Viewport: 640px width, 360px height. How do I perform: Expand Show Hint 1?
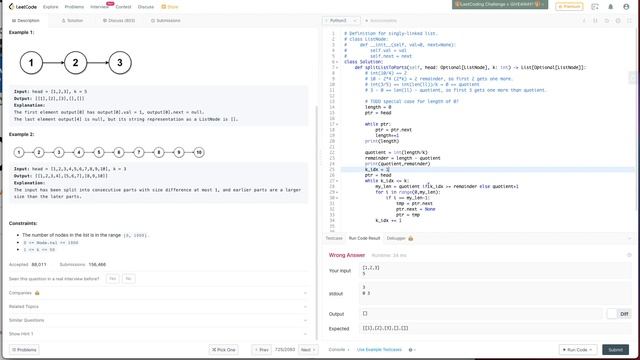click(x=158, y=334)
